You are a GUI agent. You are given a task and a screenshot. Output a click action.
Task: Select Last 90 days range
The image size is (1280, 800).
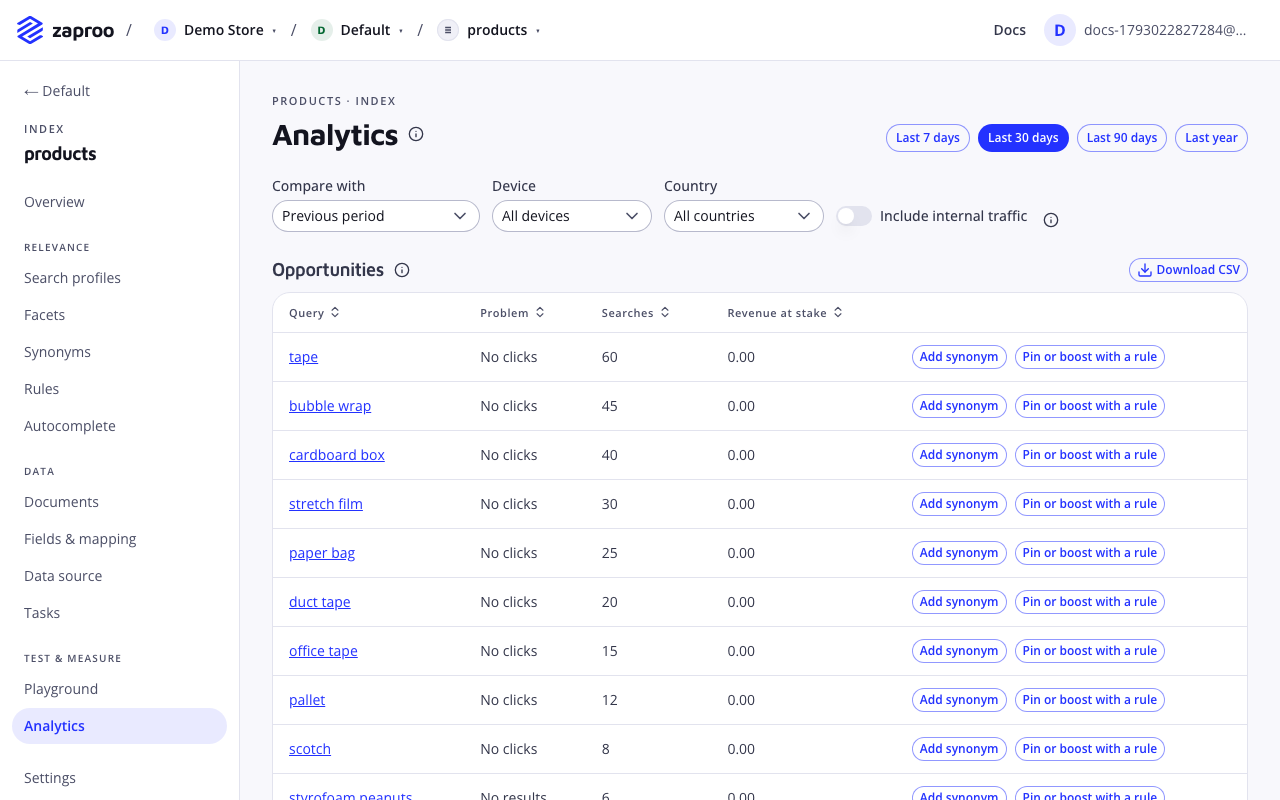pyautogui.click(x=1122, y=138)
